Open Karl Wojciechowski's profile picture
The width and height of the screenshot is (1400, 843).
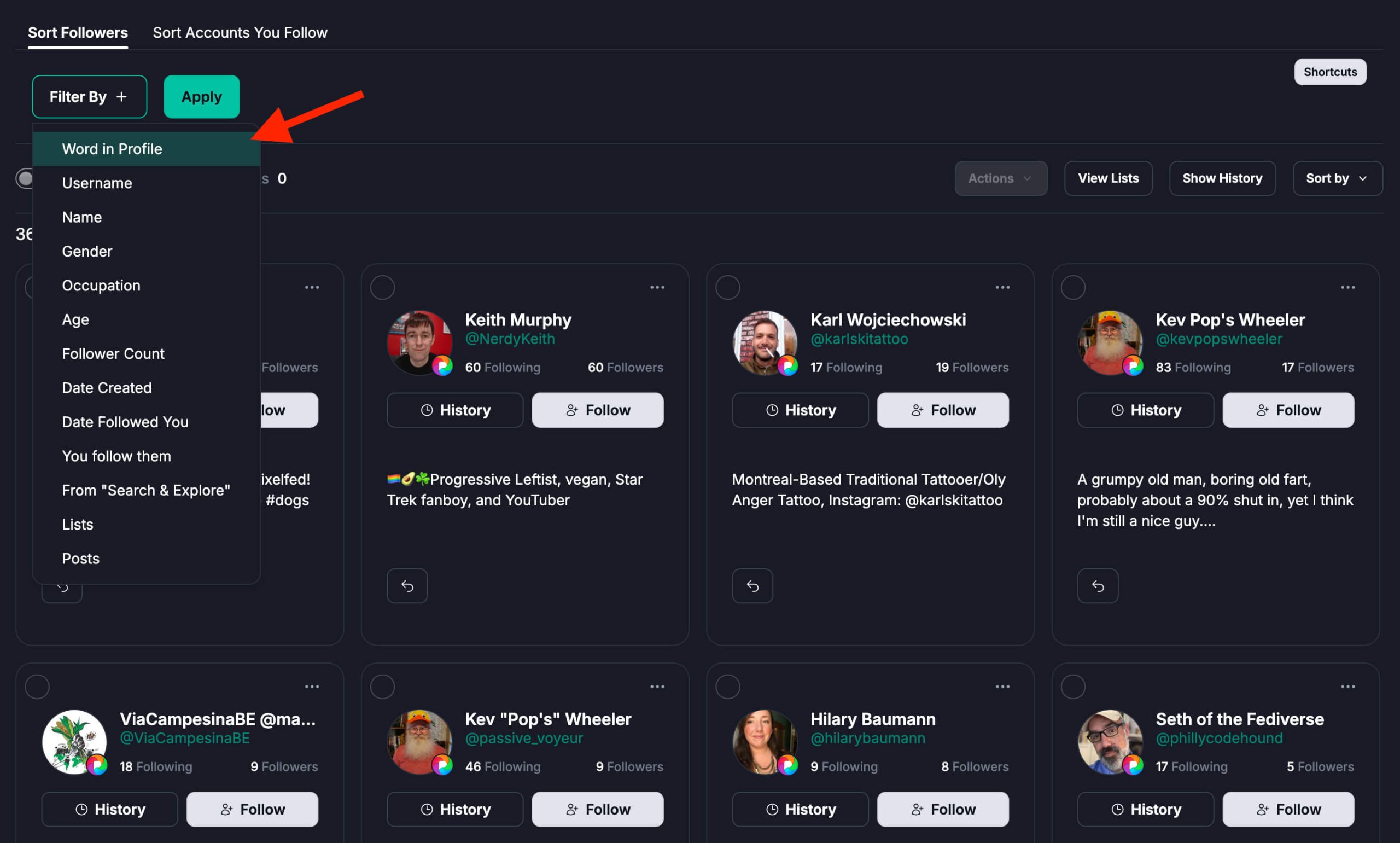[x=764, y=342]
